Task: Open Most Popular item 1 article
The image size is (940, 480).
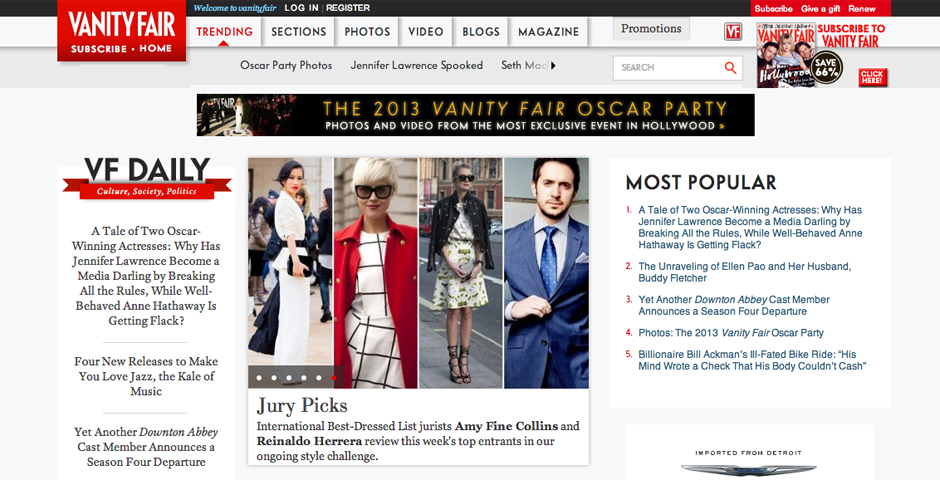Action: [x=750, y=227]
